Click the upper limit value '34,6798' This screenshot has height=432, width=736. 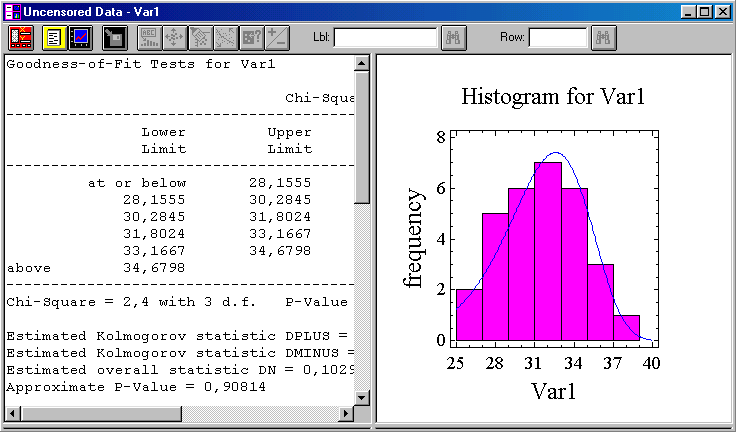pos(280,251)
